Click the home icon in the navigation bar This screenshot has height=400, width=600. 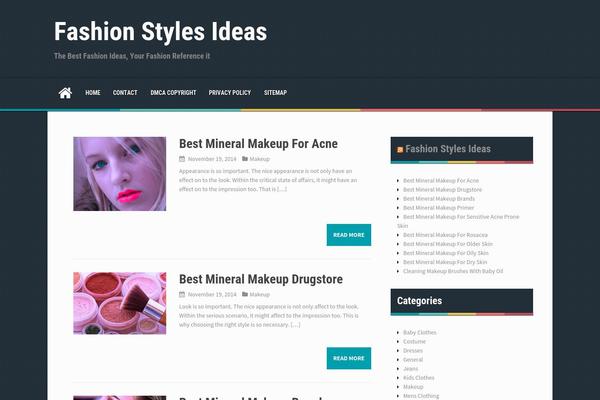tap(65, 93)
